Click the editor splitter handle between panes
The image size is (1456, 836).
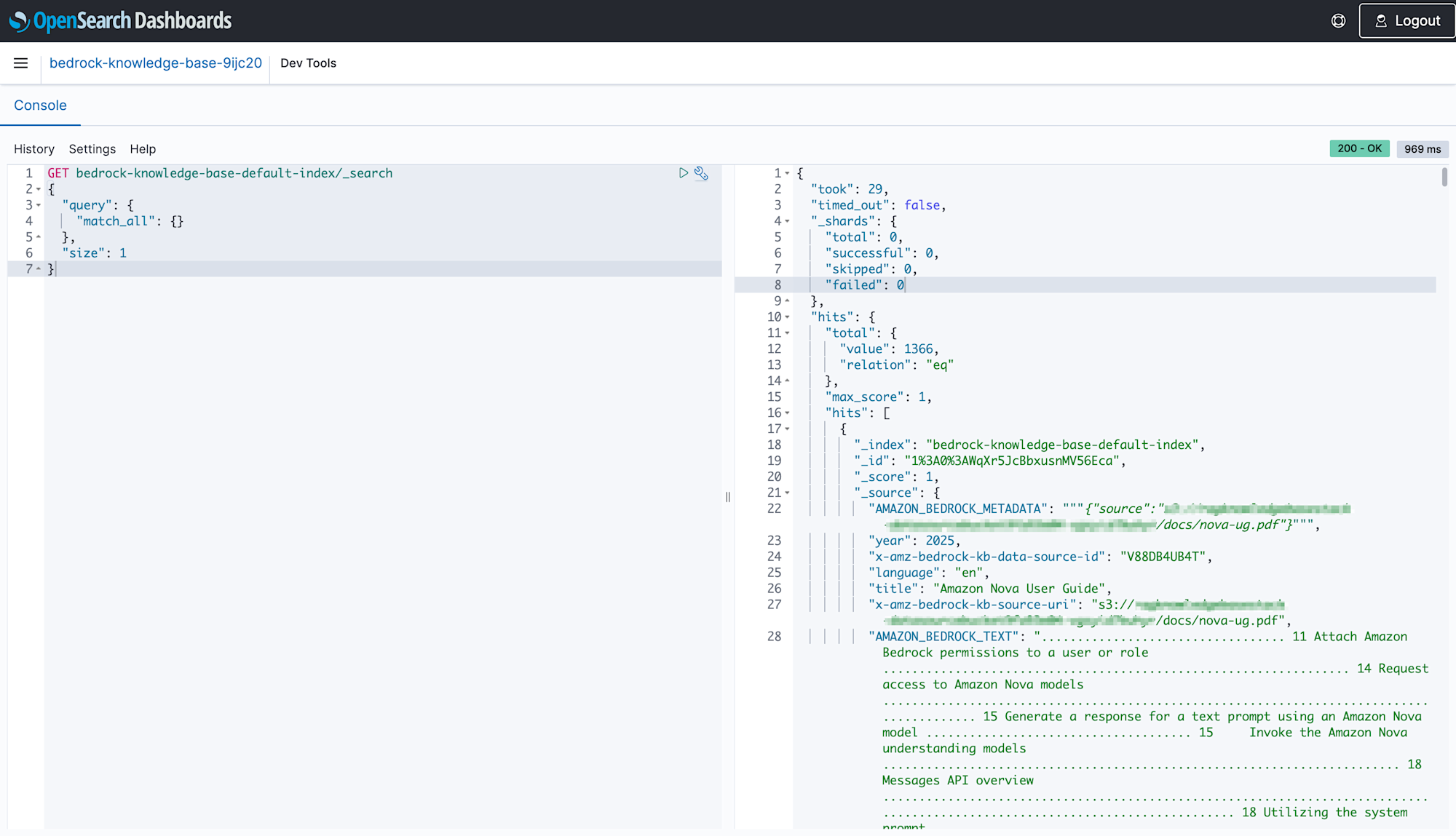click(728, 497)
